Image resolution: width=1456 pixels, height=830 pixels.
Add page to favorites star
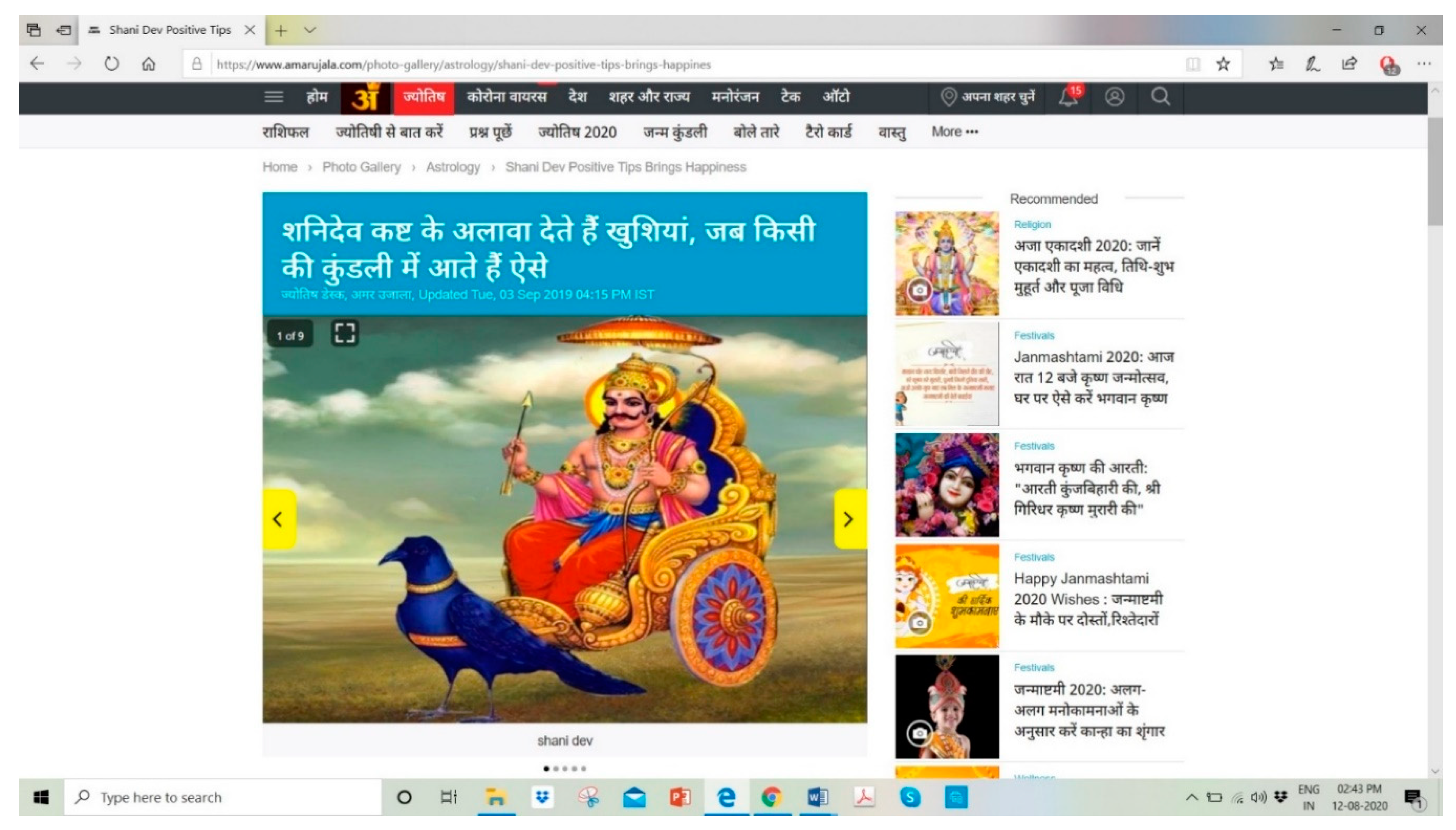coord(1222,64)
